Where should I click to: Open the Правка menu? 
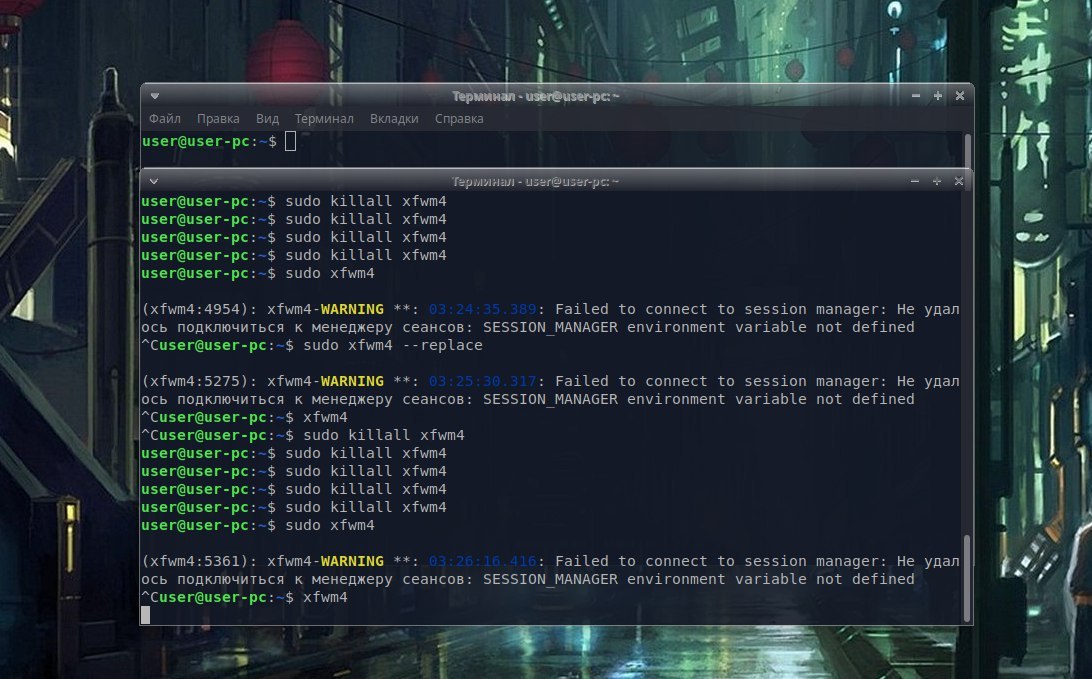point(218,118)
